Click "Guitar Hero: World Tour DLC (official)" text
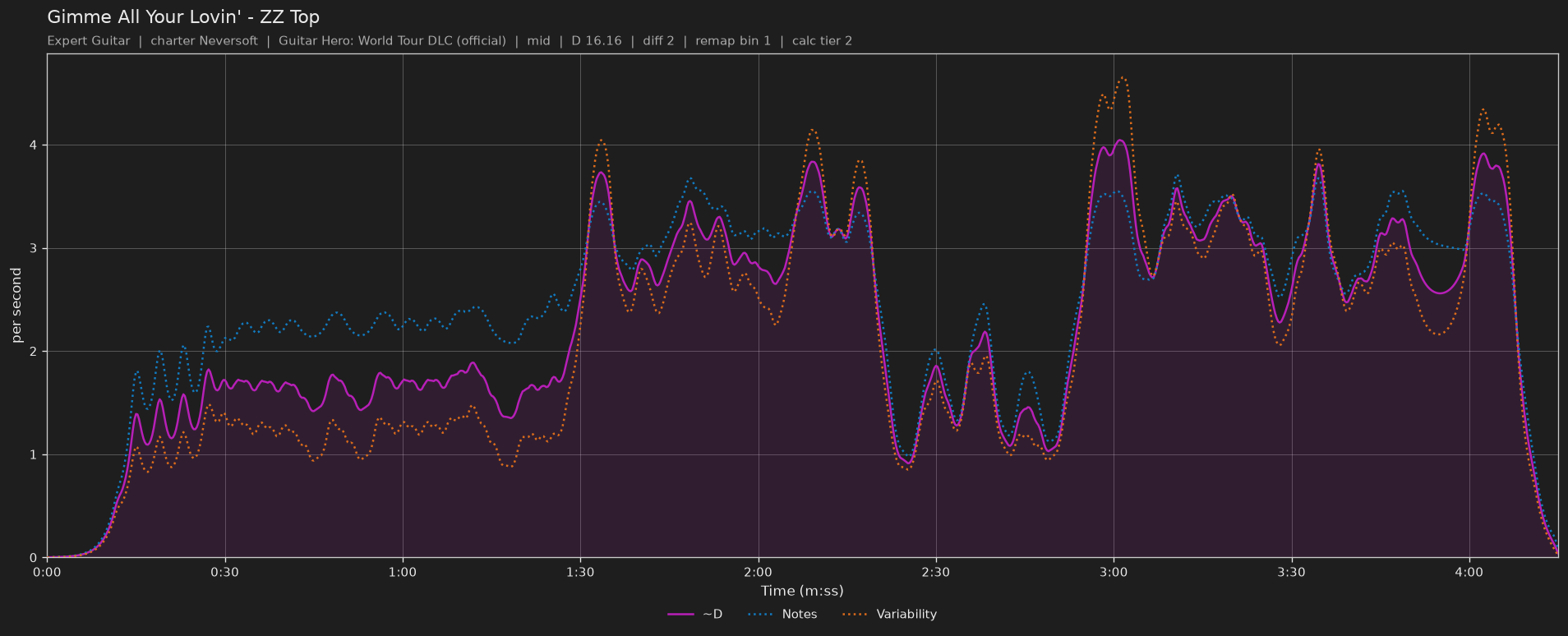Screen dimensions: 1568x636 392,41
